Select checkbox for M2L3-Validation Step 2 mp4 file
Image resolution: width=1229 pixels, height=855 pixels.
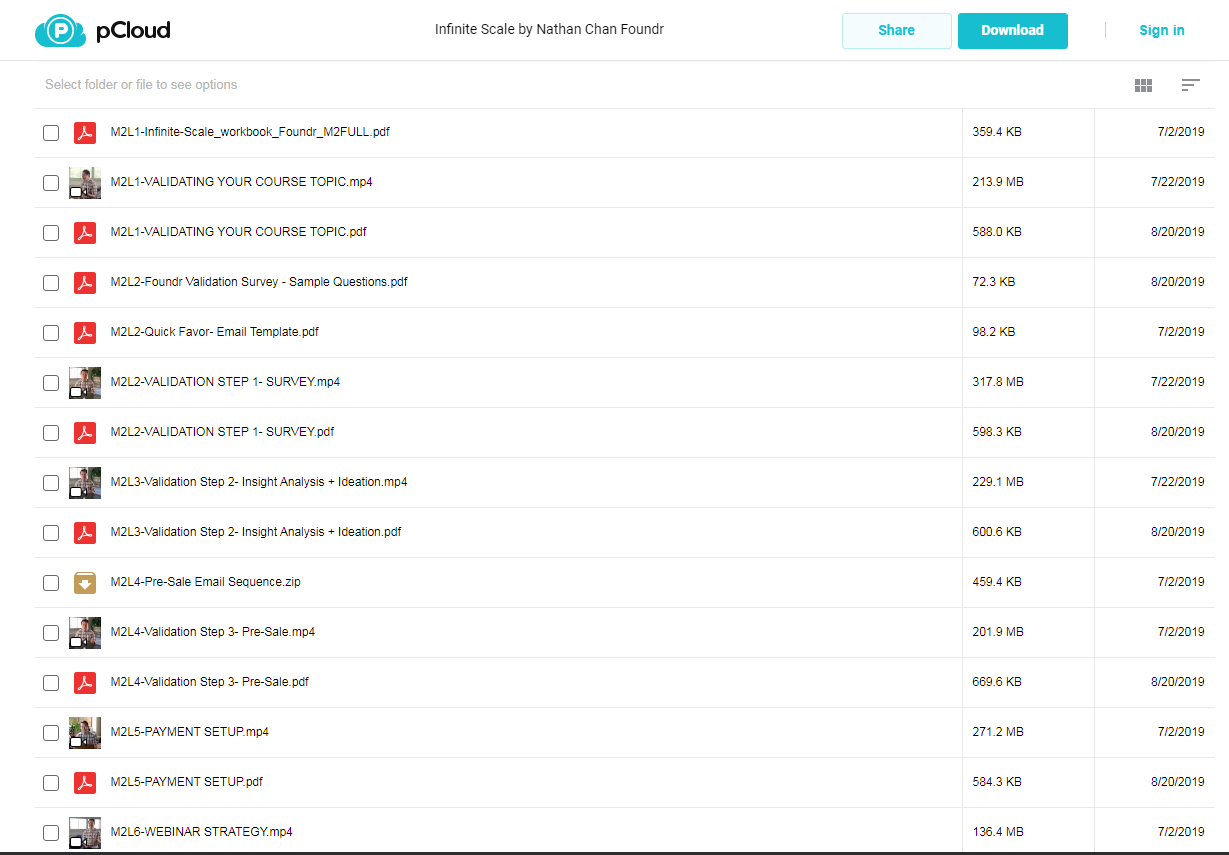51,483
